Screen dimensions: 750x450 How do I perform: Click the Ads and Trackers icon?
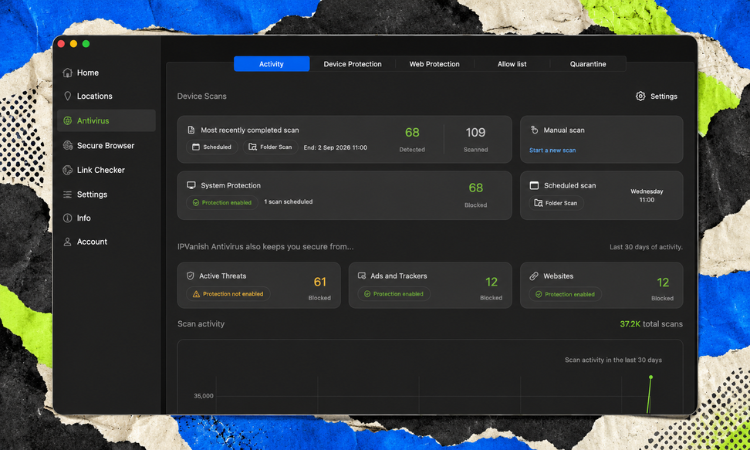(362, 276)
